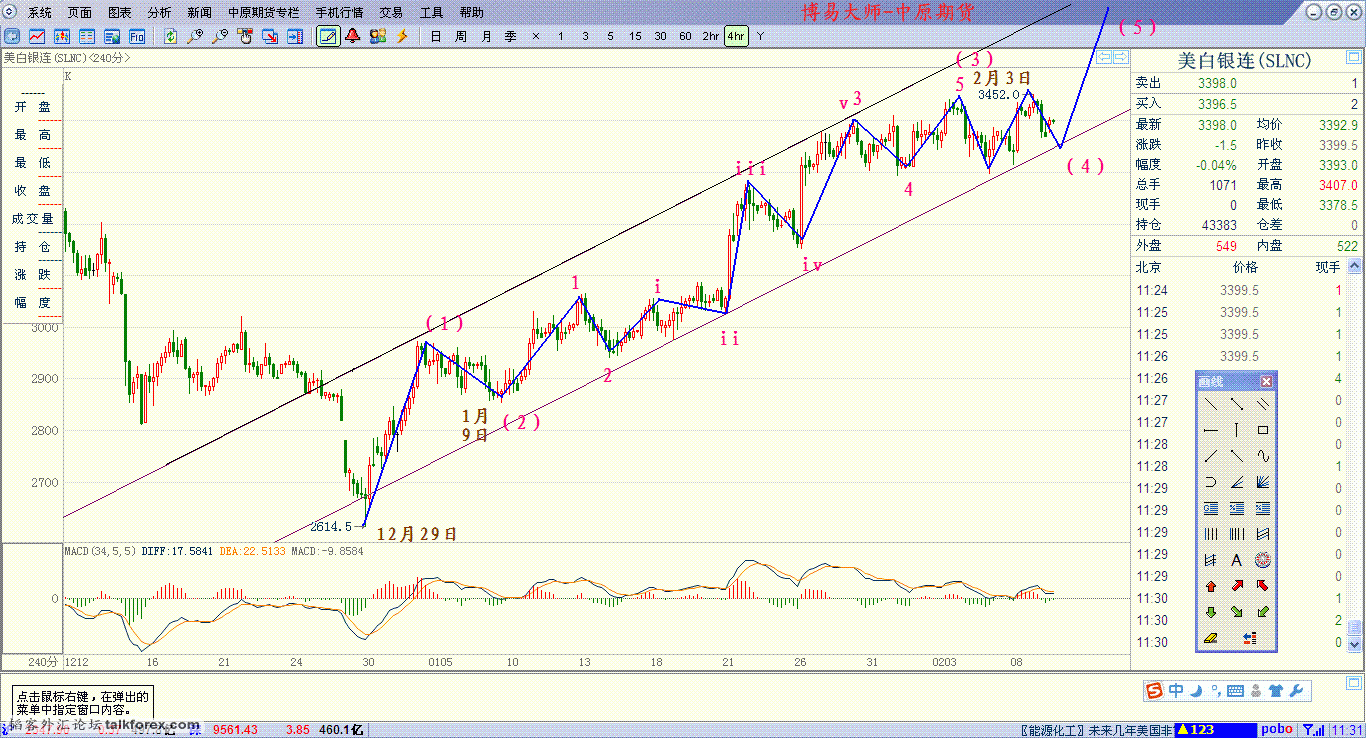1366x738 pixels.
Task: Open the 图表 menu
Action: (x=119, y=13)
